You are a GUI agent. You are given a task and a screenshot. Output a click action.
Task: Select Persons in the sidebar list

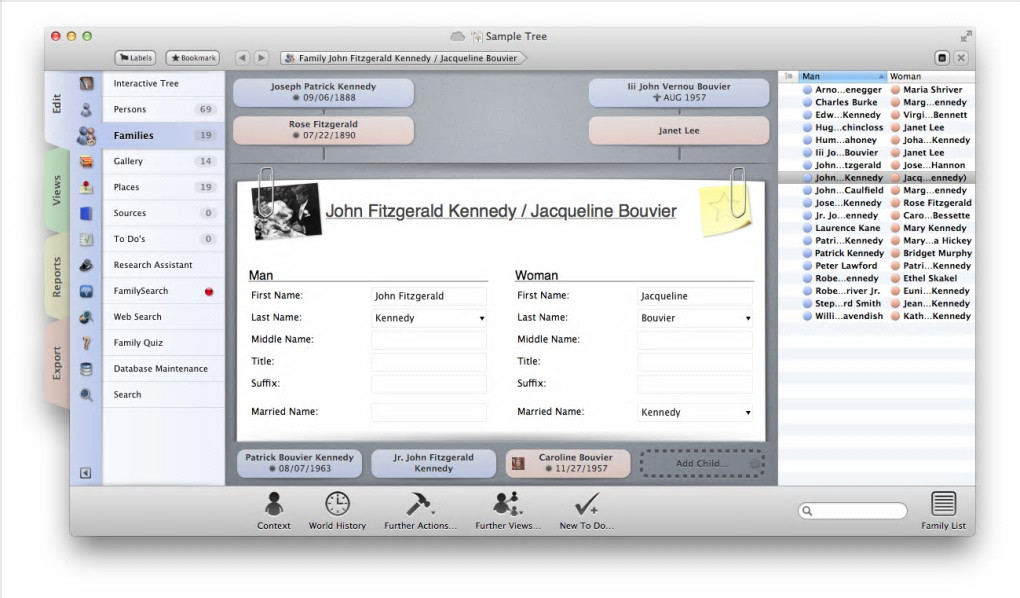coord(163,109)
